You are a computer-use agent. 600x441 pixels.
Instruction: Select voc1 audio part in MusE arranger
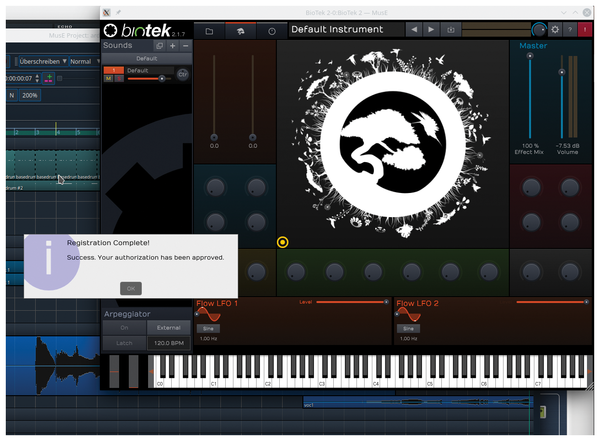(417, 403)
